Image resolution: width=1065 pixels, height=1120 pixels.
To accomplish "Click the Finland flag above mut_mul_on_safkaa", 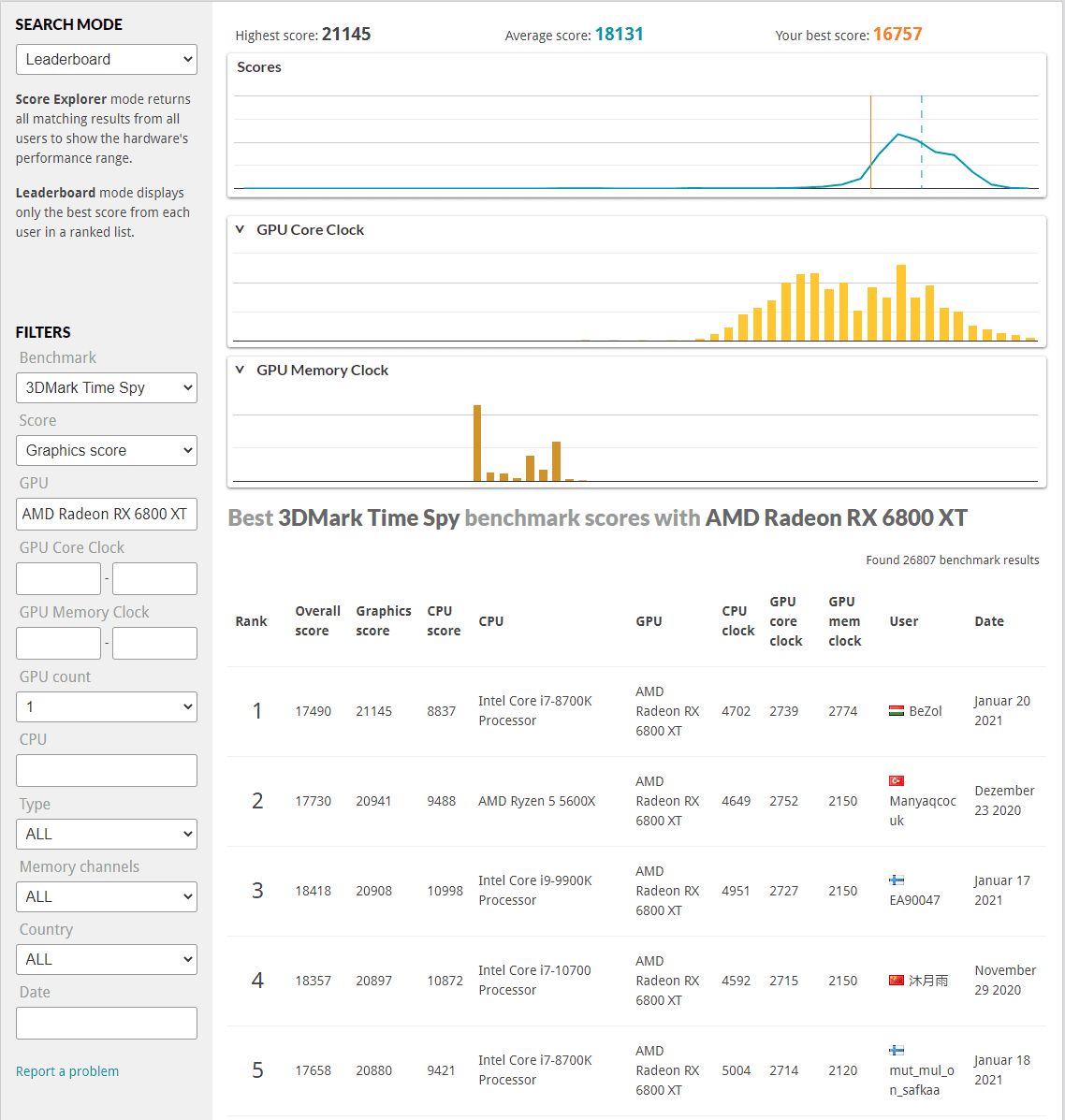I will tap(897, 1050).
